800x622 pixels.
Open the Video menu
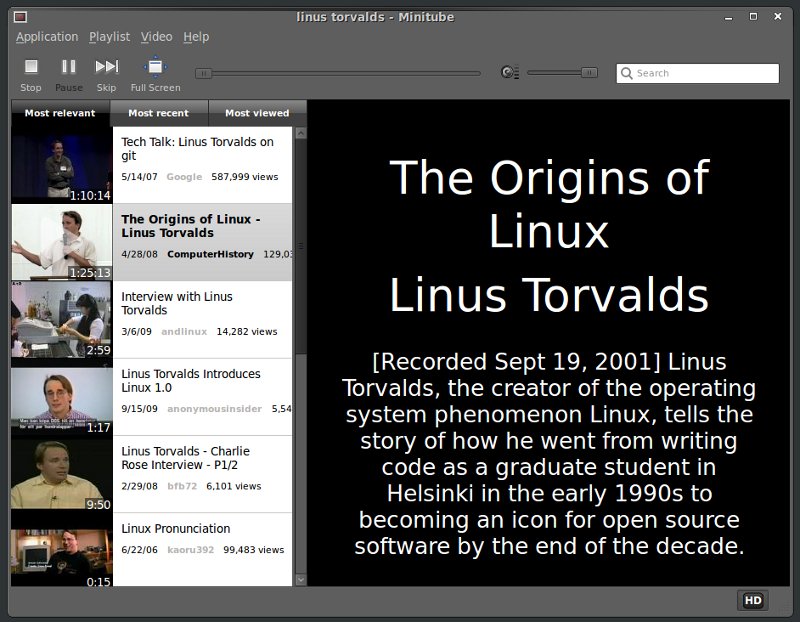tap(156, 37)
